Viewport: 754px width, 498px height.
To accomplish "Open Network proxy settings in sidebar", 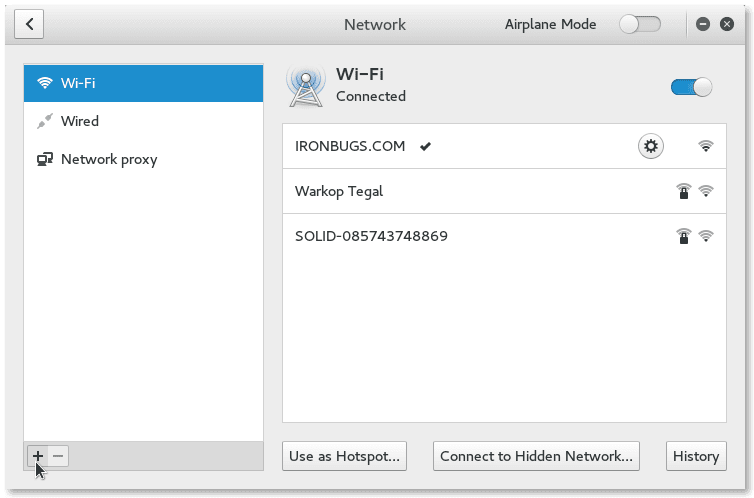I will pos(143,159).
